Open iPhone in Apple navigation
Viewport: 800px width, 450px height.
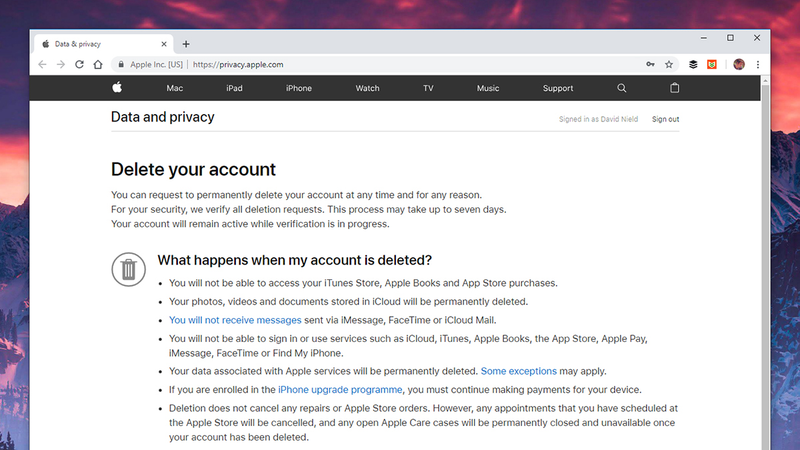click(x=298, y=88)
